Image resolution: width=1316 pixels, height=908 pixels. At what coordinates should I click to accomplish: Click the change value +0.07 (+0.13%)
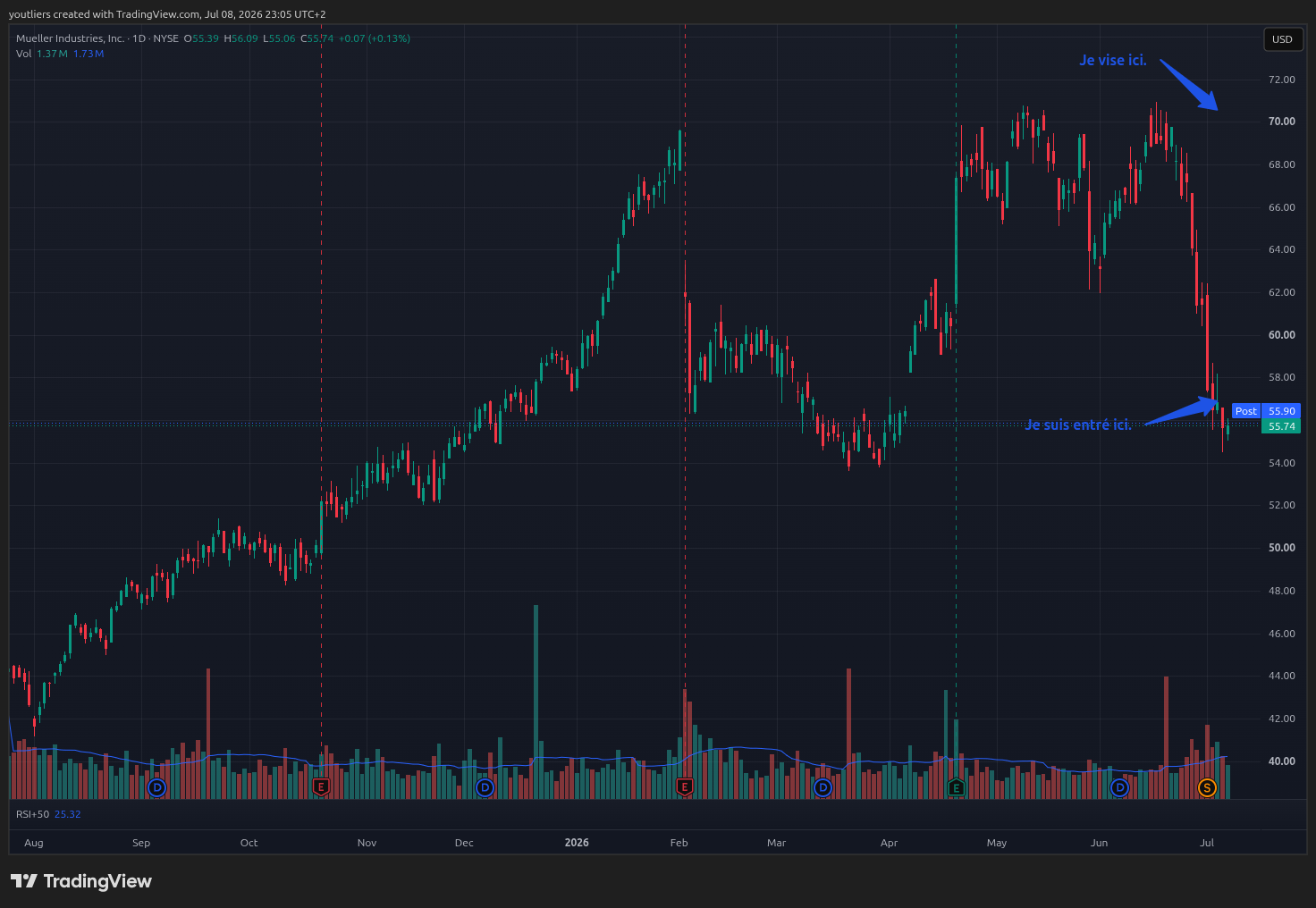[375, 38]
